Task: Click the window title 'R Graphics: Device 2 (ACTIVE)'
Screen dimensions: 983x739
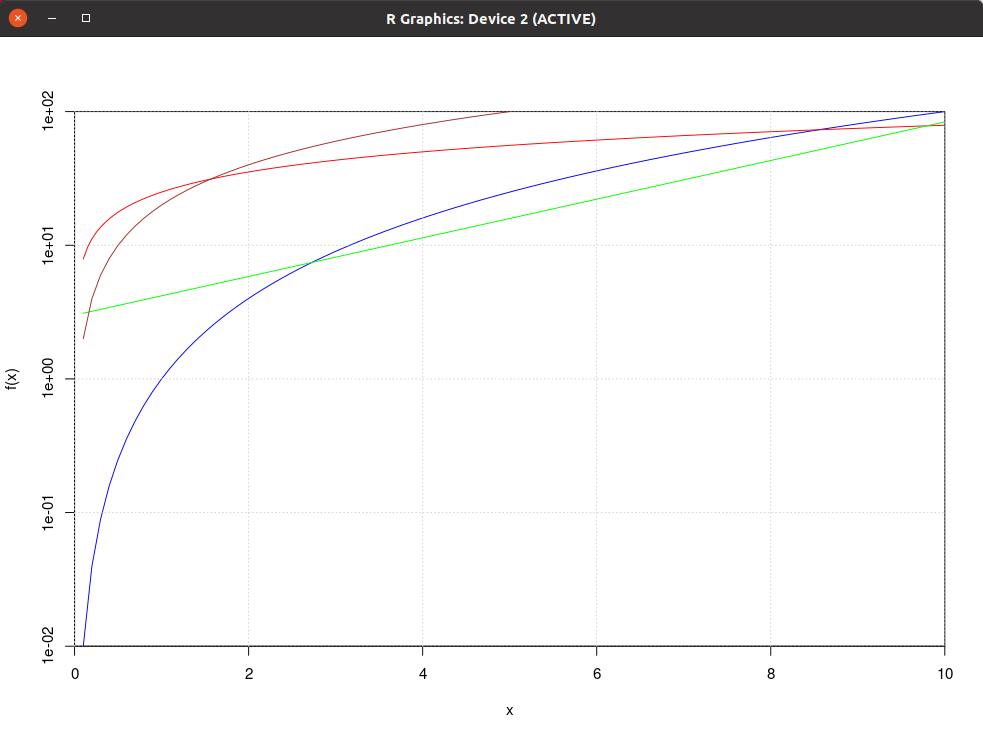Action: click(x=491, y=19)
